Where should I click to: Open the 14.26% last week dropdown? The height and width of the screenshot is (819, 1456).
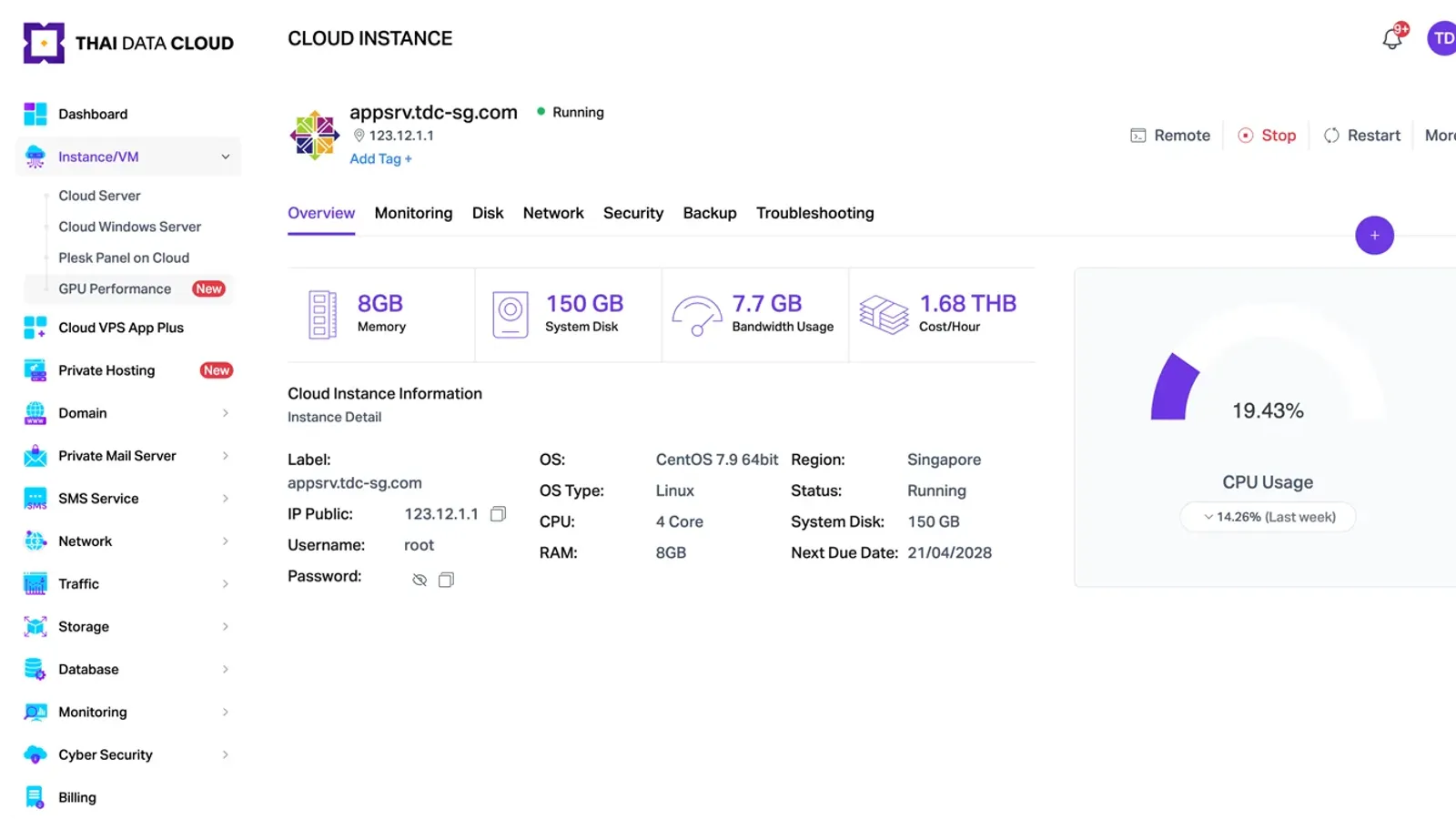pyautogui.click(x=1268, y=517)
